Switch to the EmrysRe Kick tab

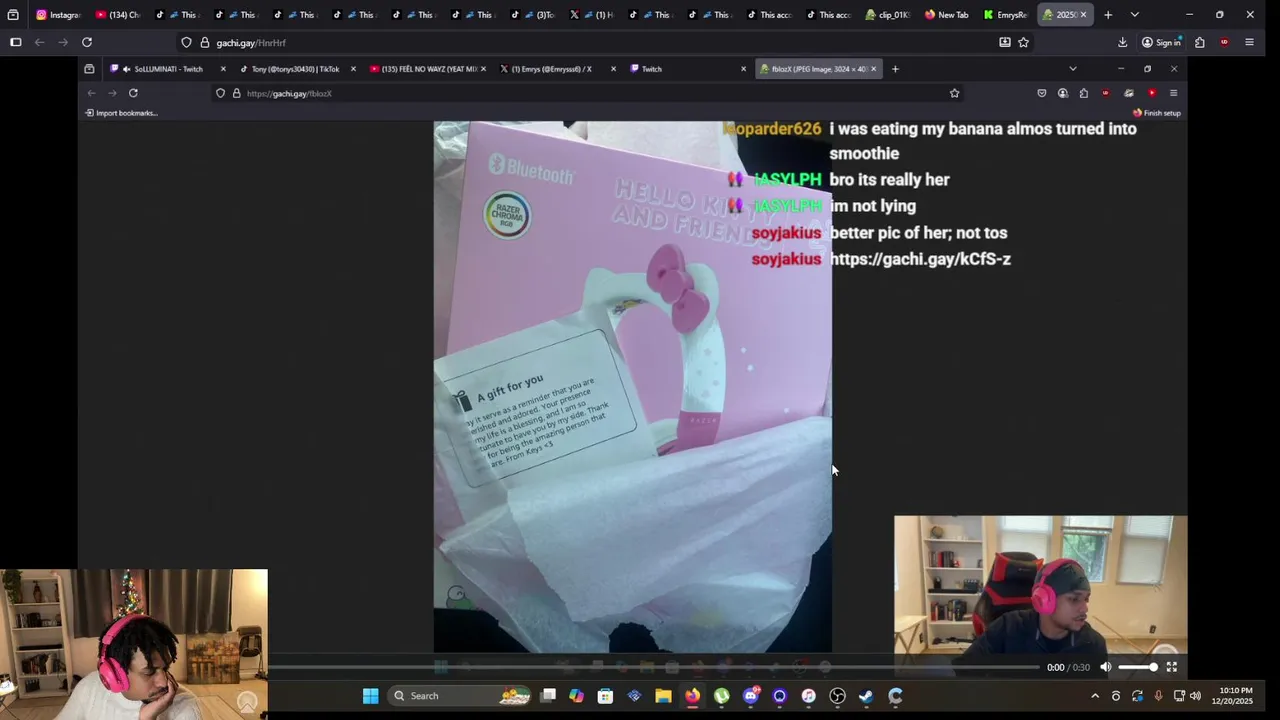pyautogui.click(x=1005, y=15)
